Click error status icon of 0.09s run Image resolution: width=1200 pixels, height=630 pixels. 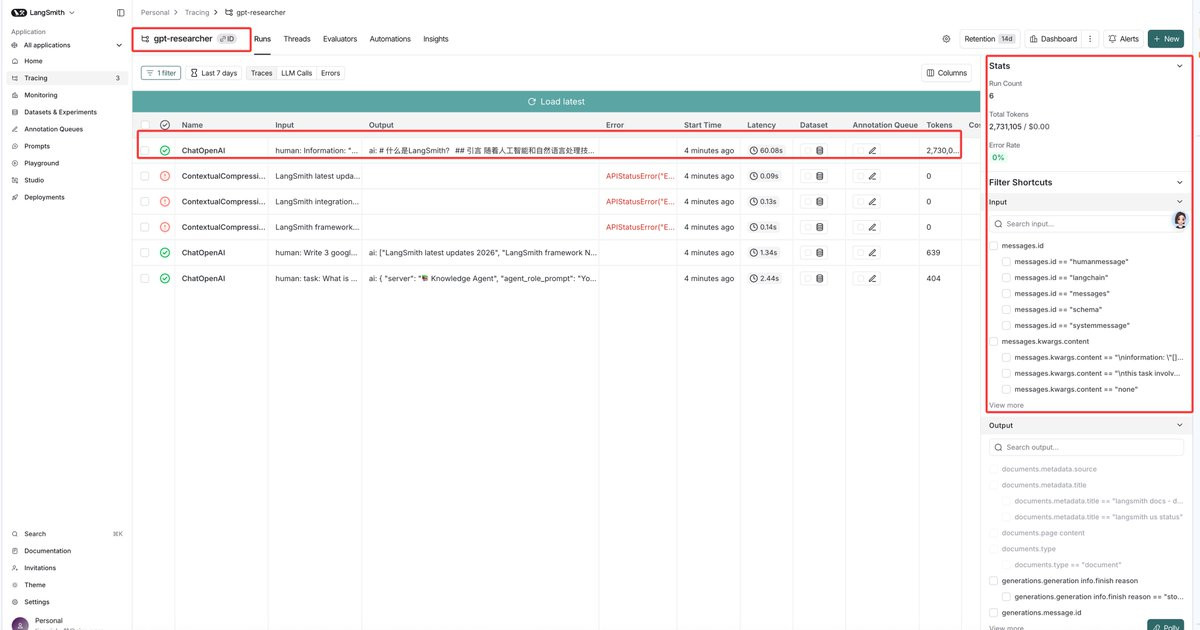[x=165, y=176]
